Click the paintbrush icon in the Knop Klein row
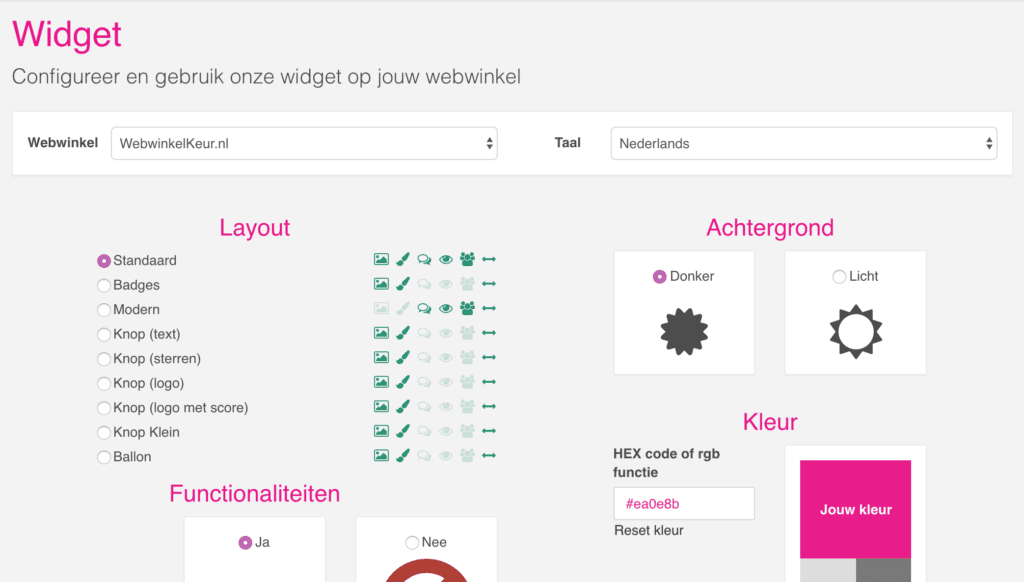The image size is (1024, 582). coord(402,432)
